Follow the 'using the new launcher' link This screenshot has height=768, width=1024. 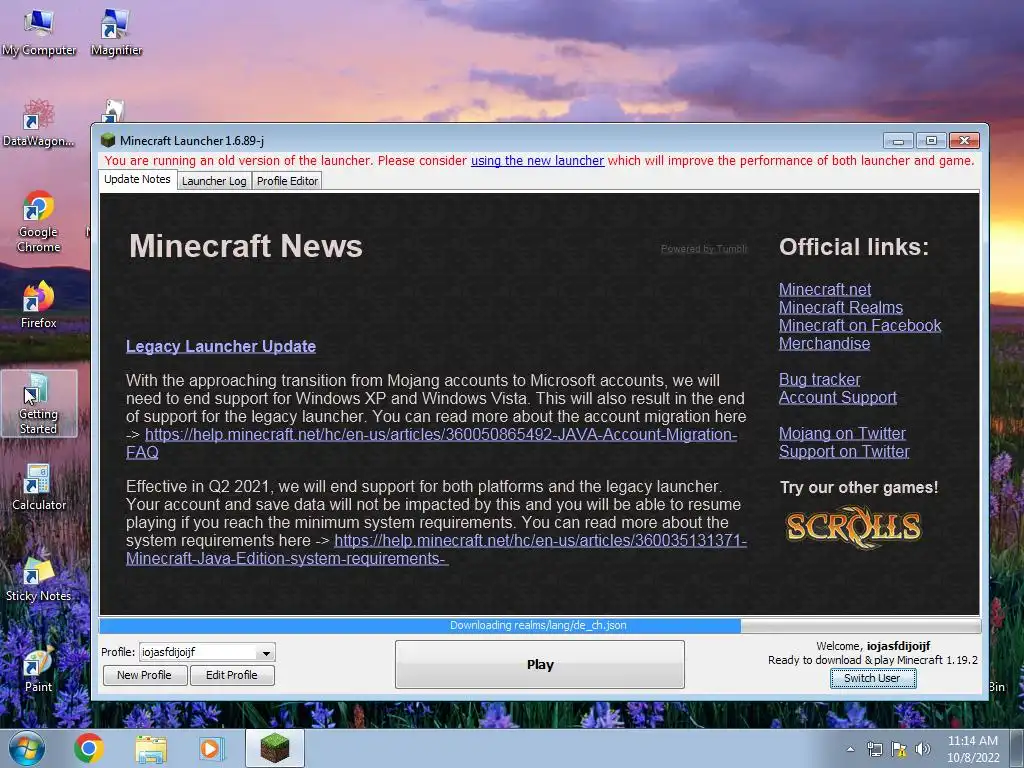tap(537, 161)
